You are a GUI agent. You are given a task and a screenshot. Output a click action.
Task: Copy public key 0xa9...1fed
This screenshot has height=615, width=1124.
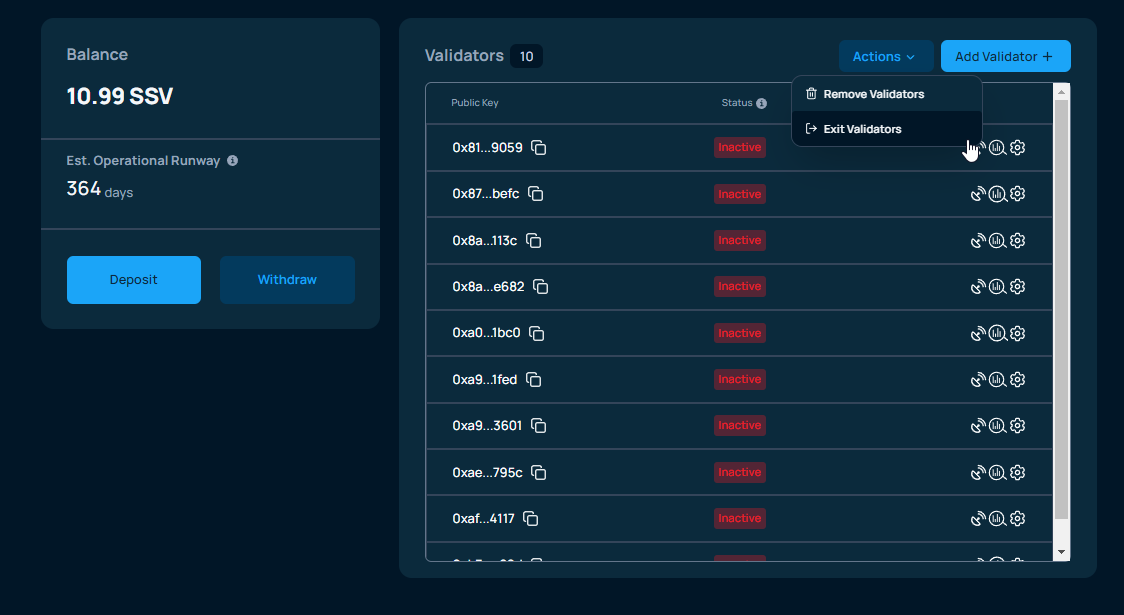pos(533,379)
